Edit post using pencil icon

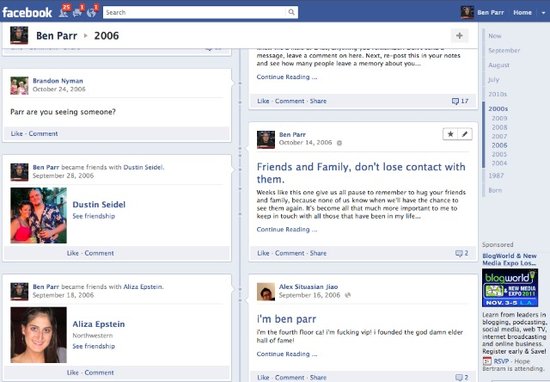click(465, 134)
